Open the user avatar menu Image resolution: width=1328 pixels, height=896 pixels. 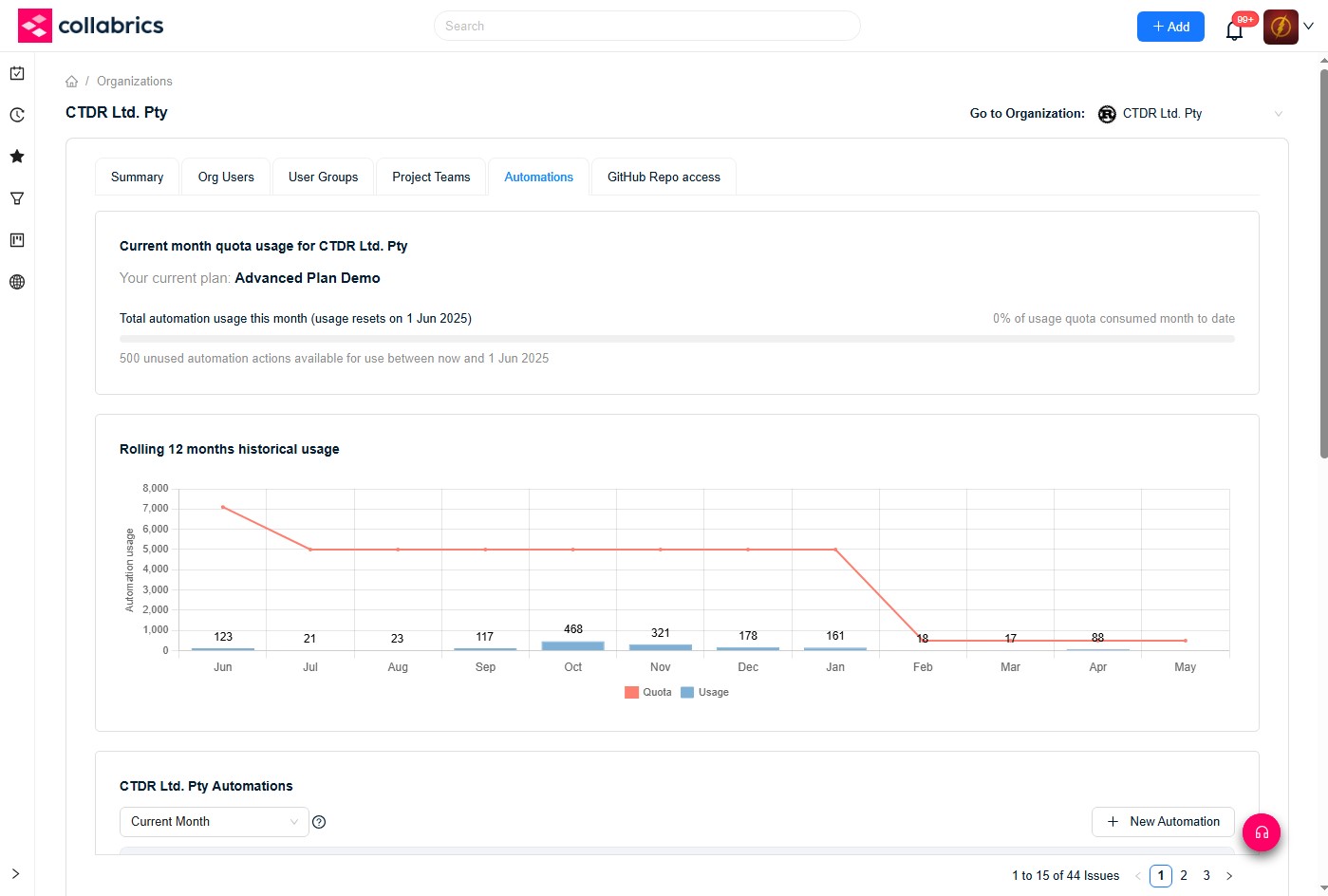tap(1281, 27)
